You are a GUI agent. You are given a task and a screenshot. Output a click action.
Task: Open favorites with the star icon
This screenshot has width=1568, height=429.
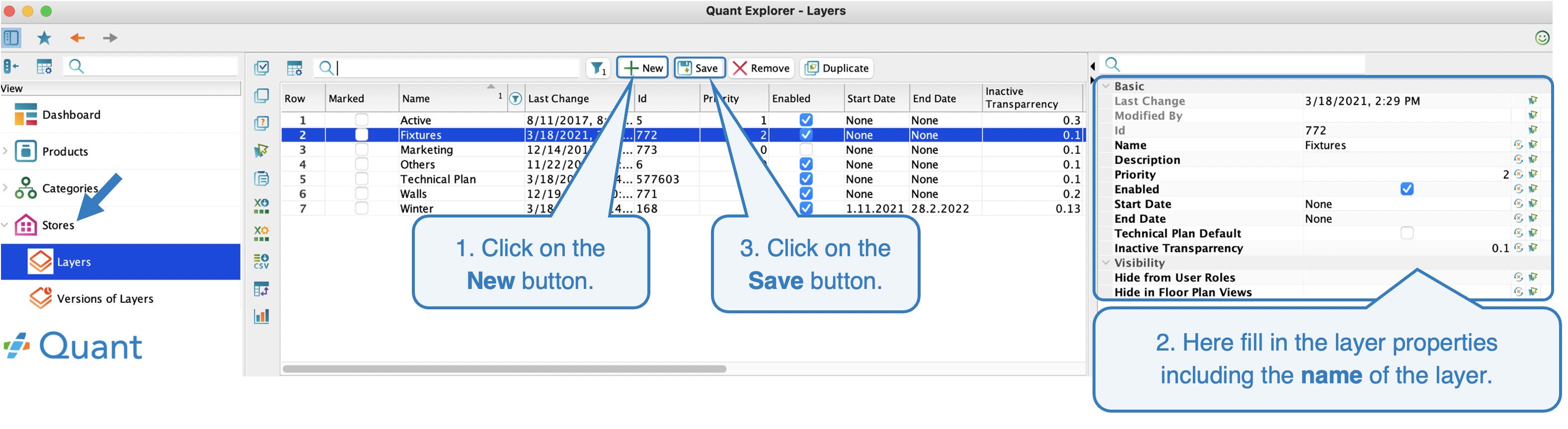(44, 38)
